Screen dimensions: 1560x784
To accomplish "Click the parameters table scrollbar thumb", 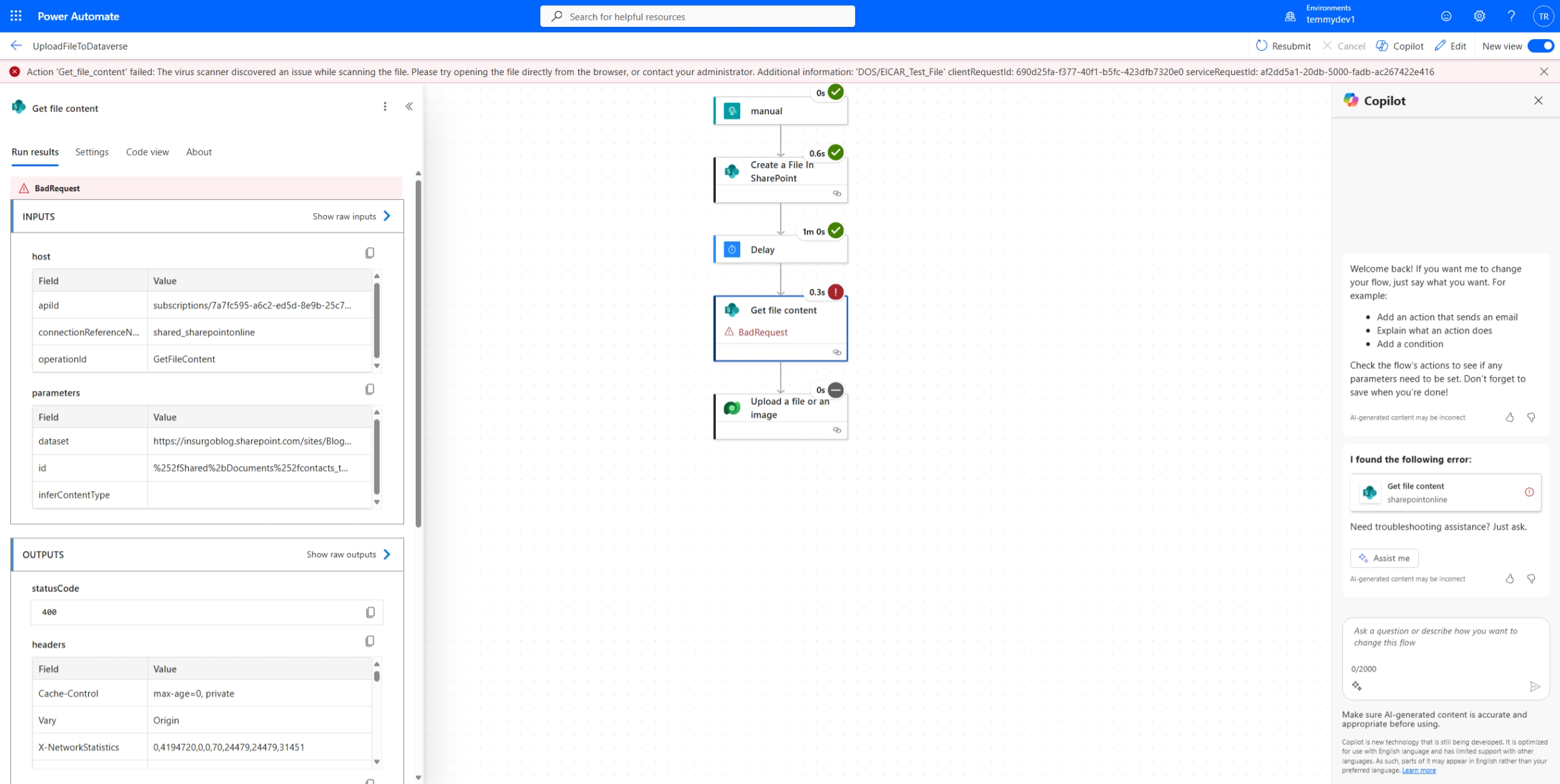I will point(377,456).
